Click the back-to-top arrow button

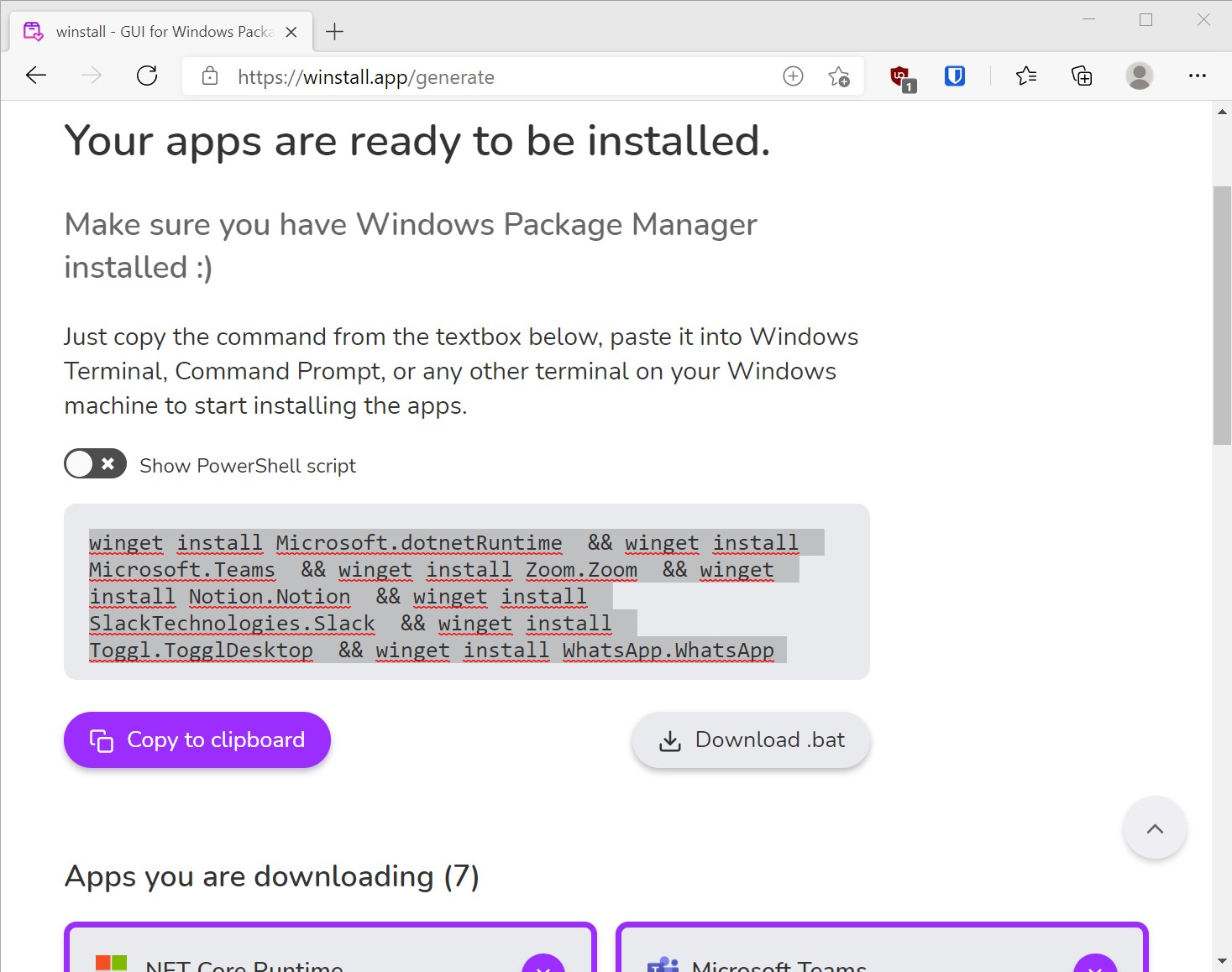coord(1155,828)
